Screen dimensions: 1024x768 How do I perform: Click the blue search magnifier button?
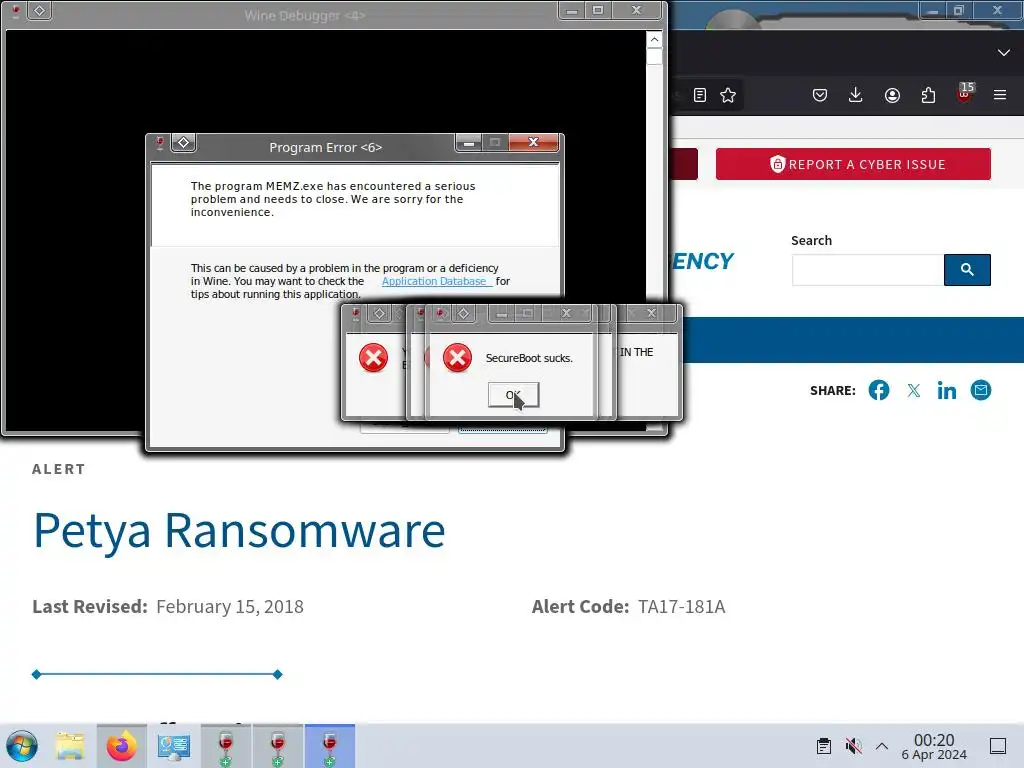tap(967, 270)
